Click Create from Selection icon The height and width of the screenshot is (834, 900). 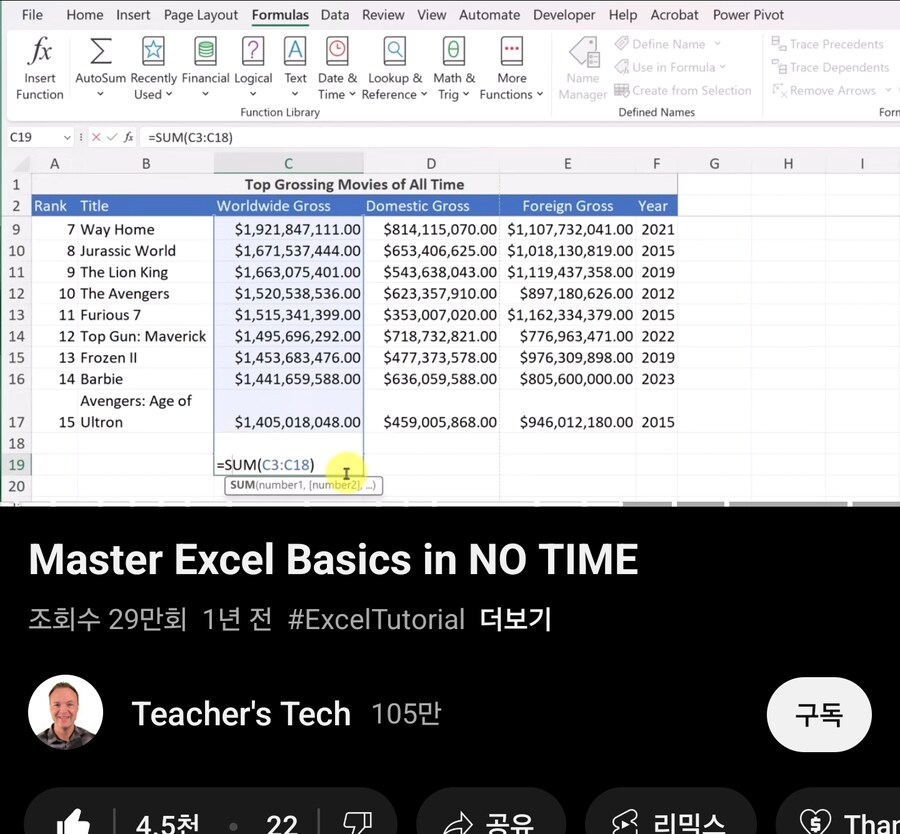622,90
